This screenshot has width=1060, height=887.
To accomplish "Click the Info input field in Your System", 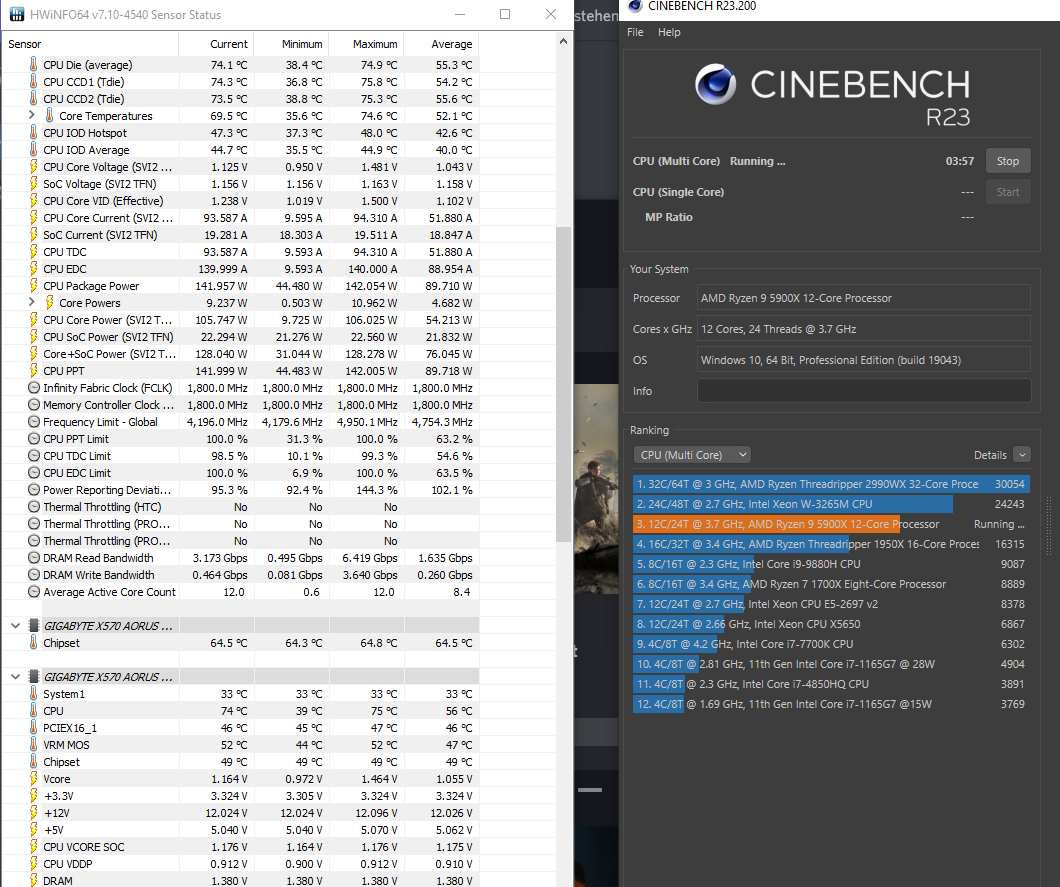I will 864,391.
